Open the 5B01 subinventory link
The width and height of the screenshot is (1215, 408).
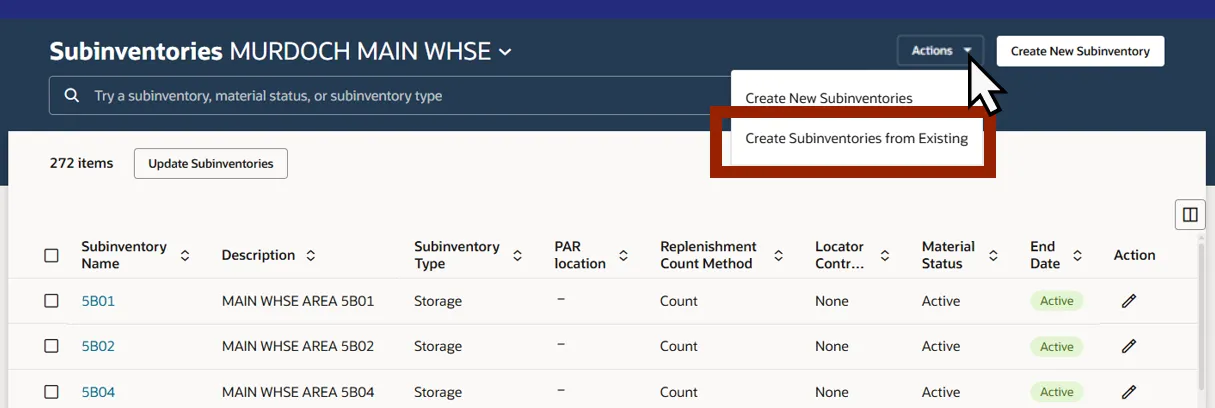[x=98, y=301]
